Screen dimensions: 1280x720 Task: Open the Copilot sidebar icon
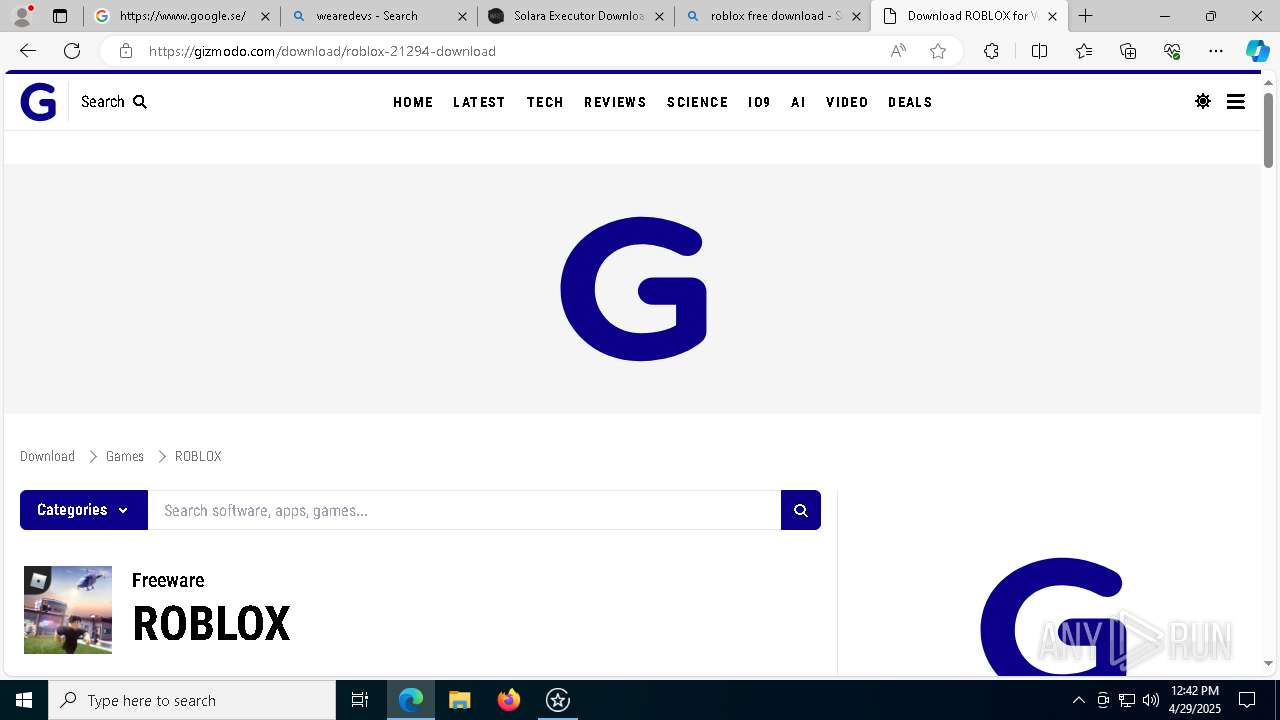[1257, 51]
